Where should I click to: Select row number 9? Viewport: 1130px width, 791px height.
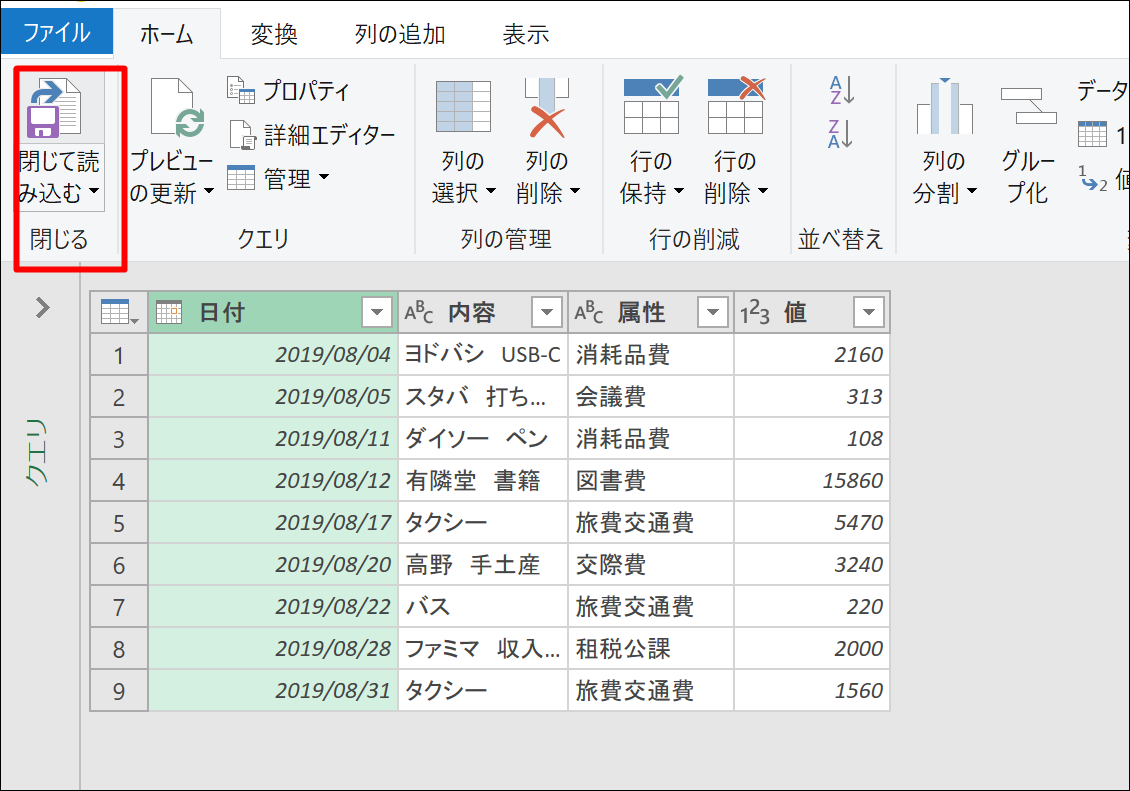click(x=119, y=690)
